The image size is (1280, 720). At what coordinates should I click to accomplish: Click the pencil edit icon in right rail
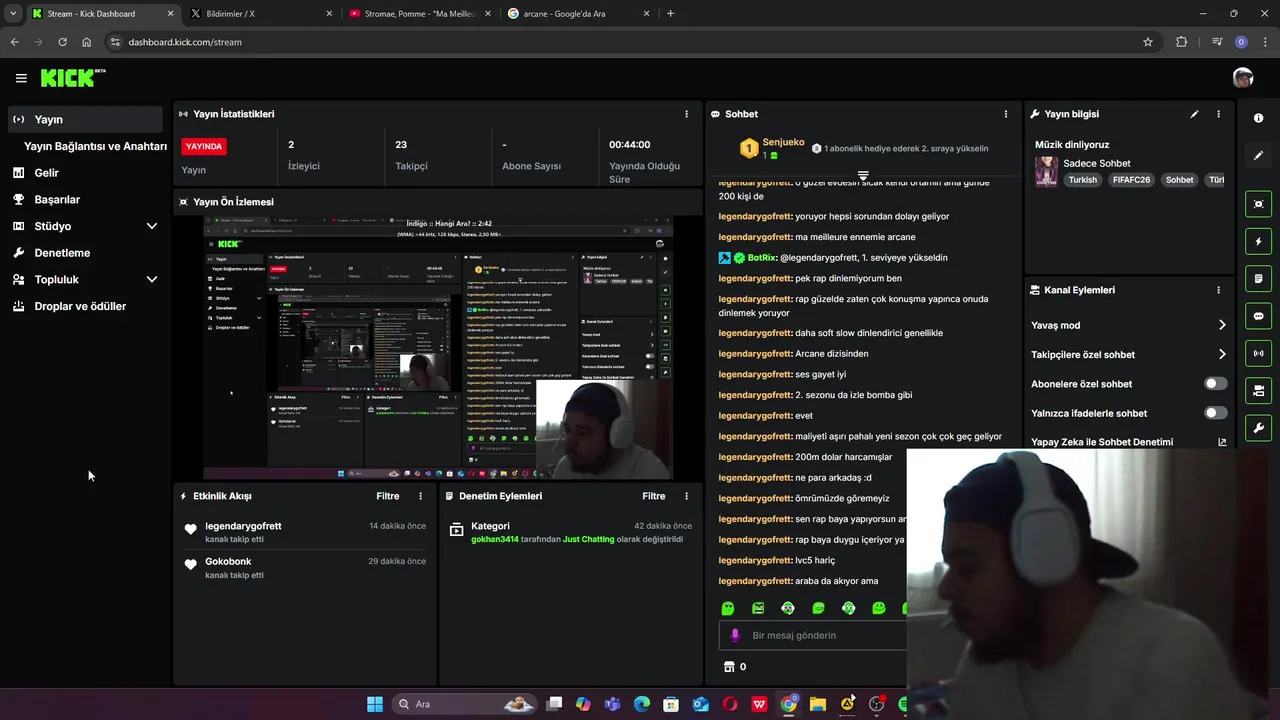click(1258, 155)
